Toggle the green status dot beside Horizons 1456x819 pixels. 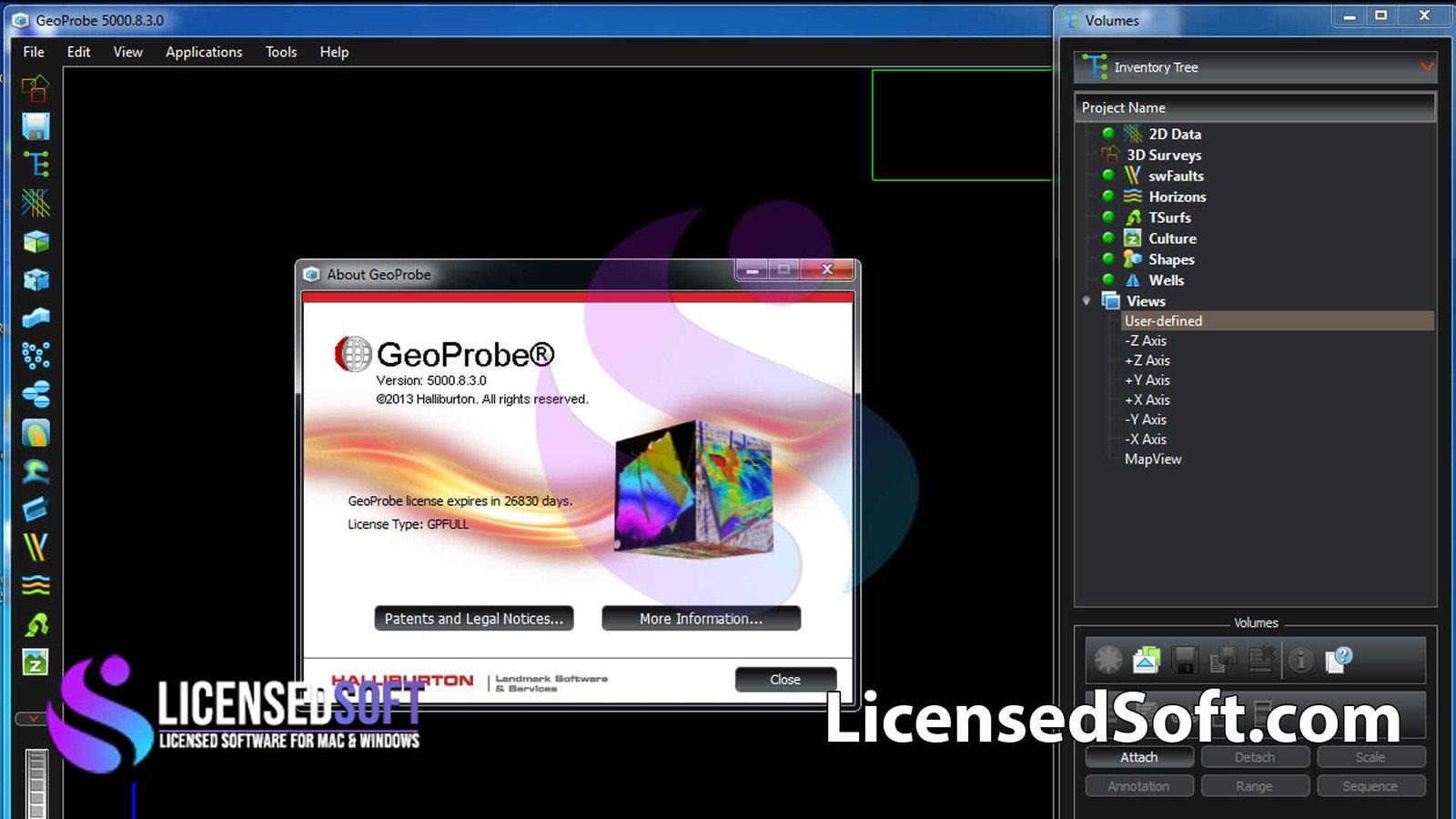(x=1108, y=197)
